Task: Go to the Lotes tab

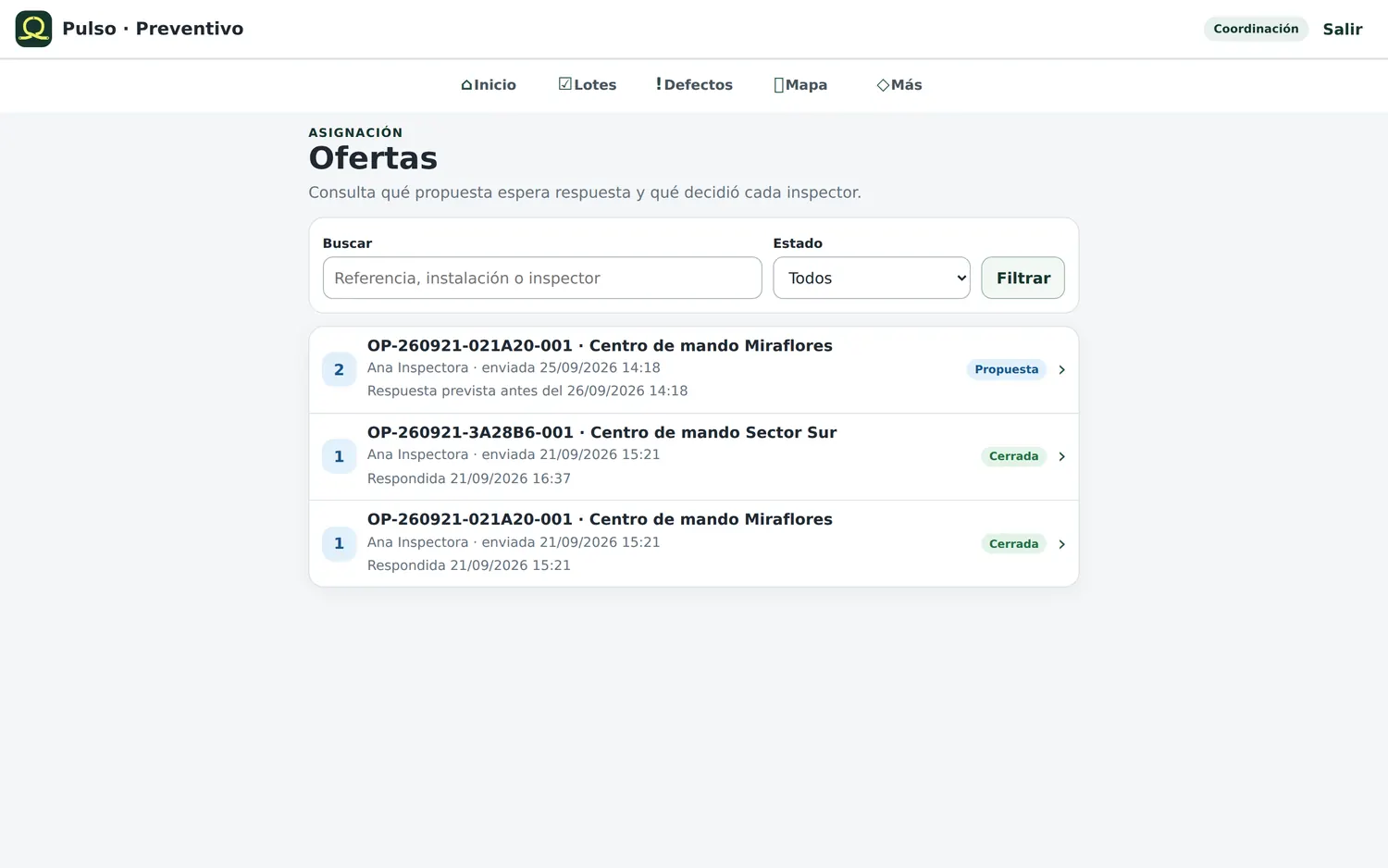Action: coord(588,85)
